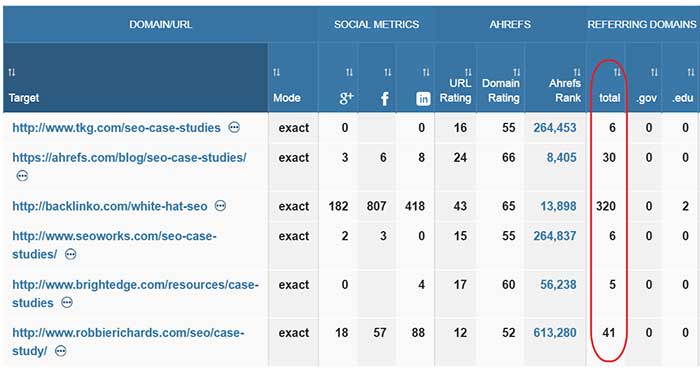Sort by Ahrefs Rank arrows

click(x=577, y=72)
